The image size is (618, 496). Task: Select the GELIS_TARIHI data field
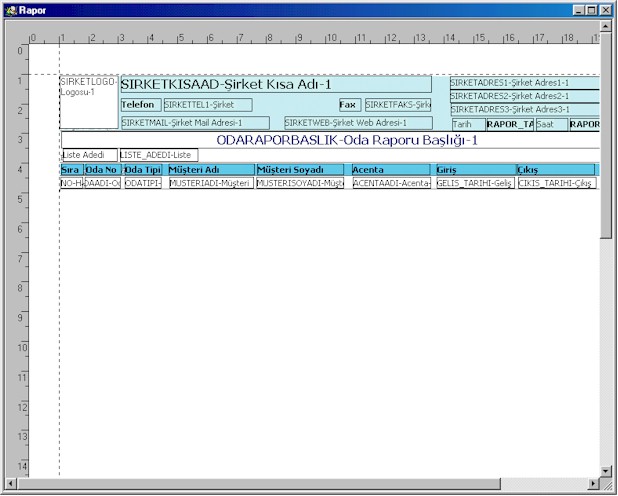[x=475, y=184]
